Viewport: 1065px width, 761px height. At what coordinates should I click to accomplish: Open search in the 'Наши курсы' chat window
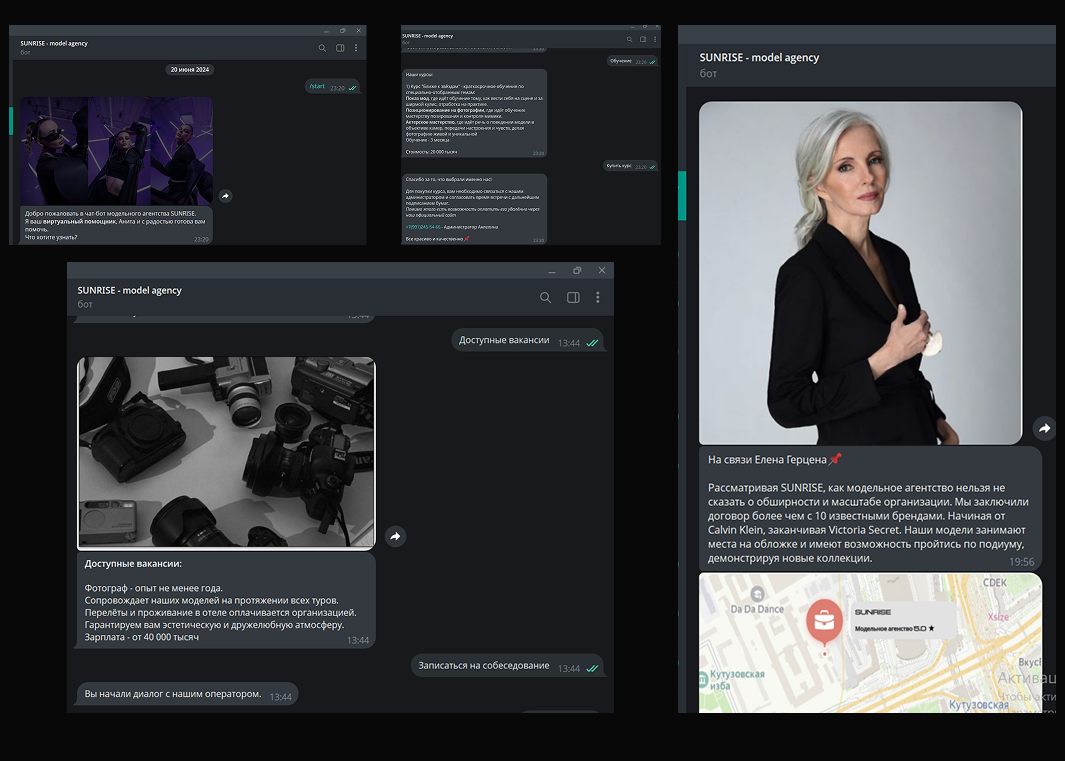point(630,39)
